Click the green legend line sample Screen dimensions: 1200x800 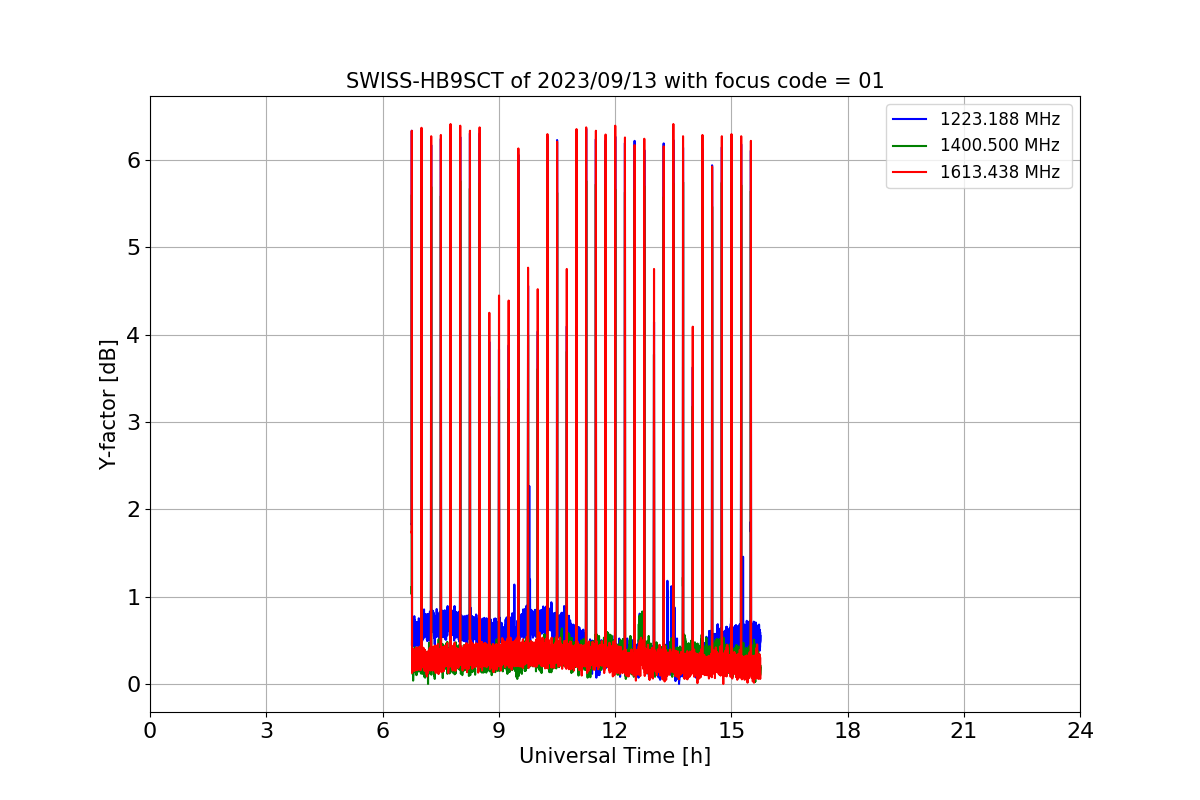pos(910,146)
